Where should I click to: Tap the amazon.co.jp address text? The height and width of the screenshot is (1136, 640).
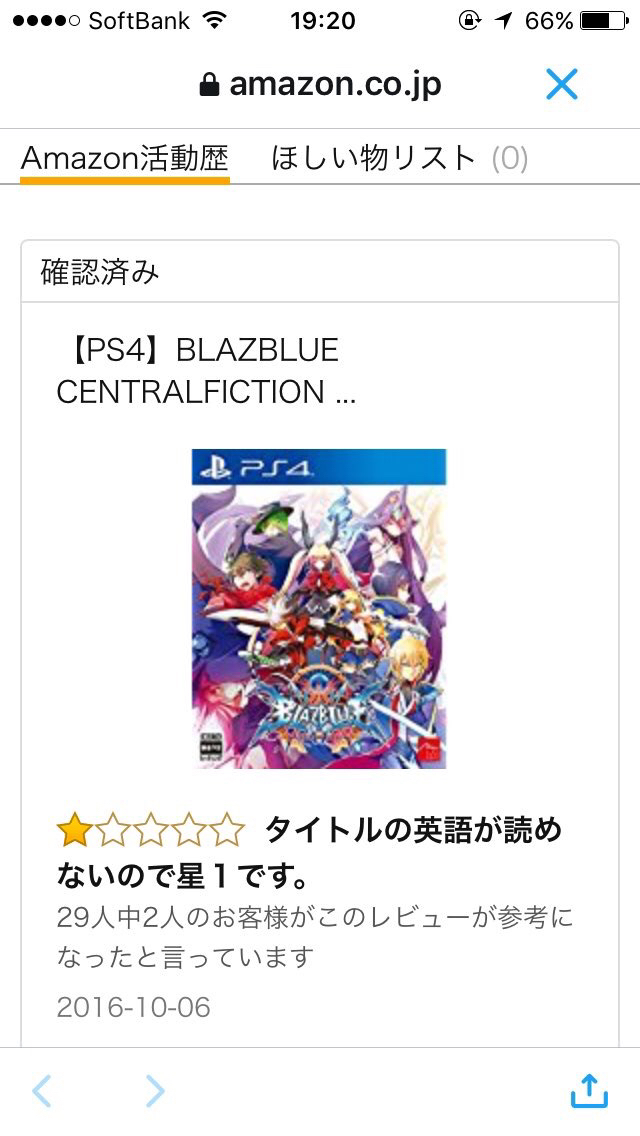click(x=335, y=85)
